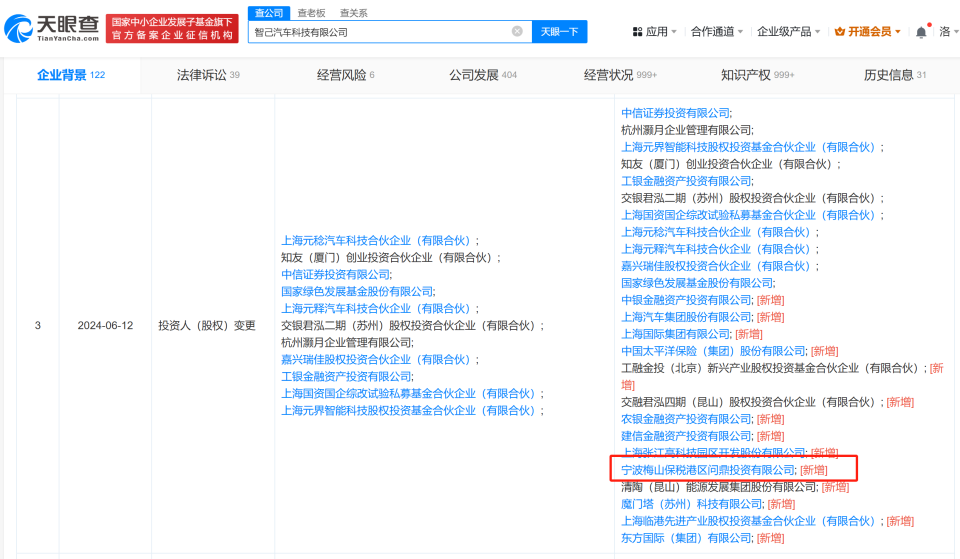Switch to the 查关系 search tab
Viewport: 960px width, 559px height.
(353, 13)
